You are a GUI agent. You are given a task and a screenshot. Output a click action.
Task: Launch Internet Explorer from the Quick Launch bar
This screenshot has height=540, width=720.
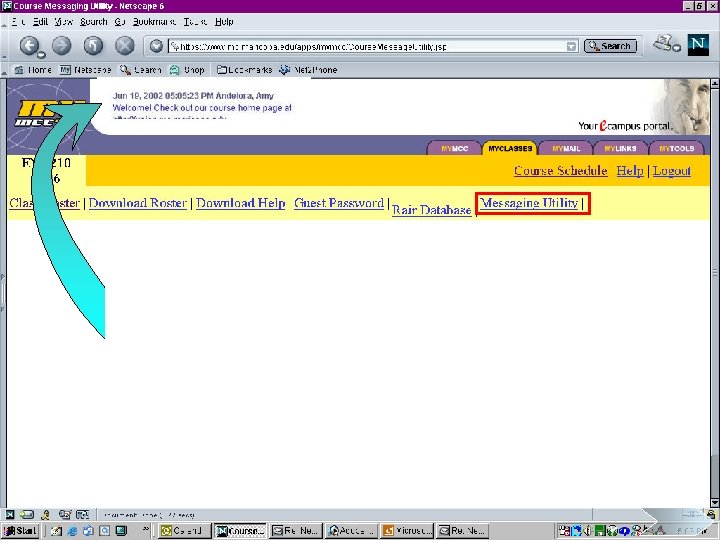click(x=72, y=531)
